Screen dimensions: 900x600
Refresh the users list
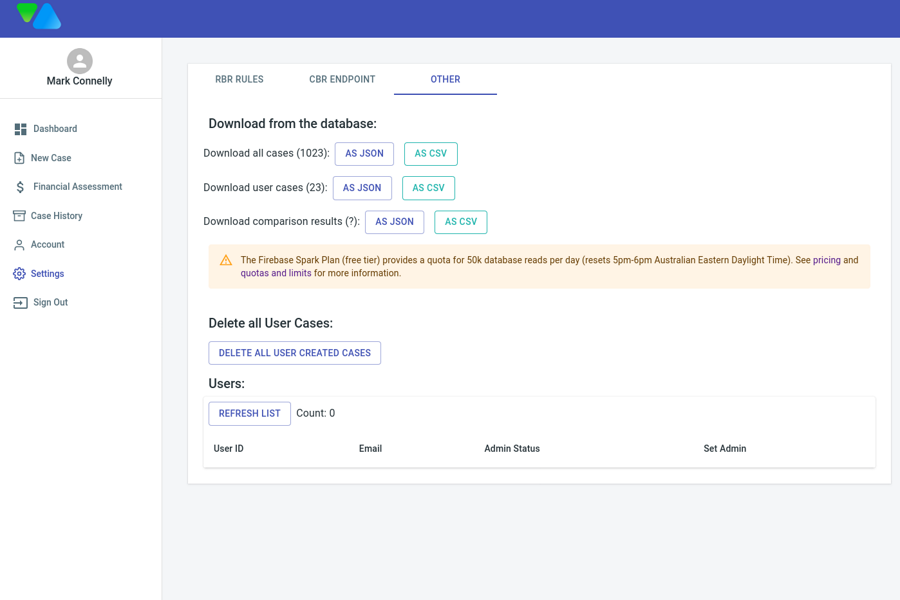tap(249, 414)
